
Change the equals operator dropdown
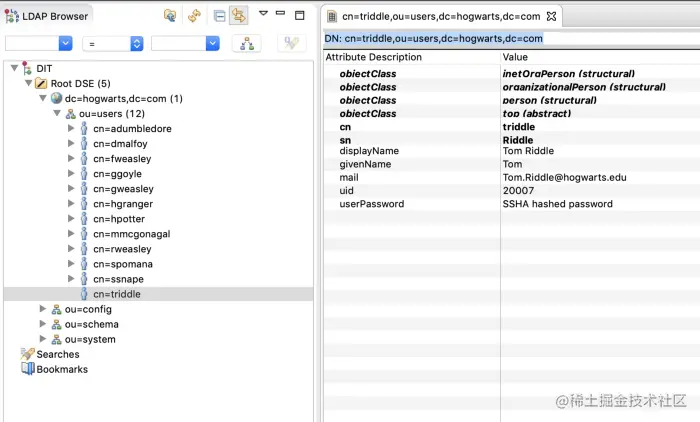tap(137, 43)
